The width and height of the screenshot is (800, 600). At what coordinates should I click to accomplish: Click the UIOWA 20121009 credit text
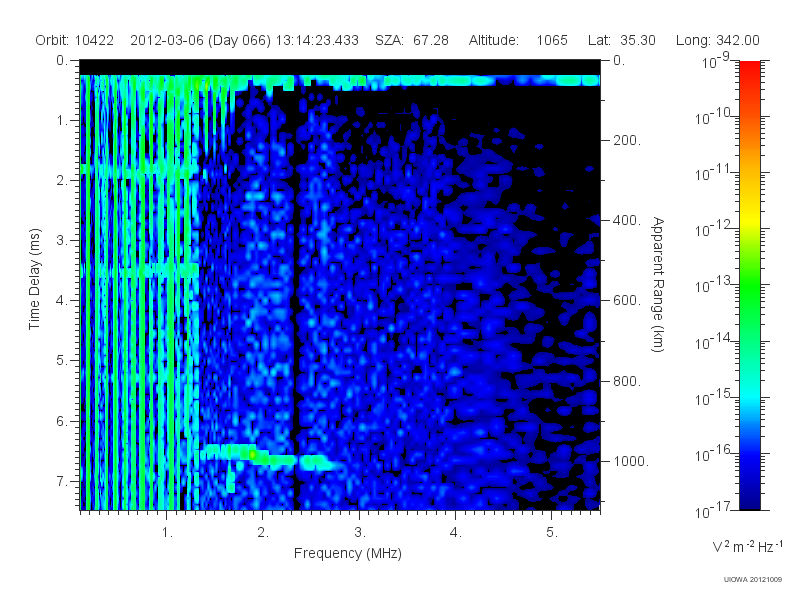753,580
